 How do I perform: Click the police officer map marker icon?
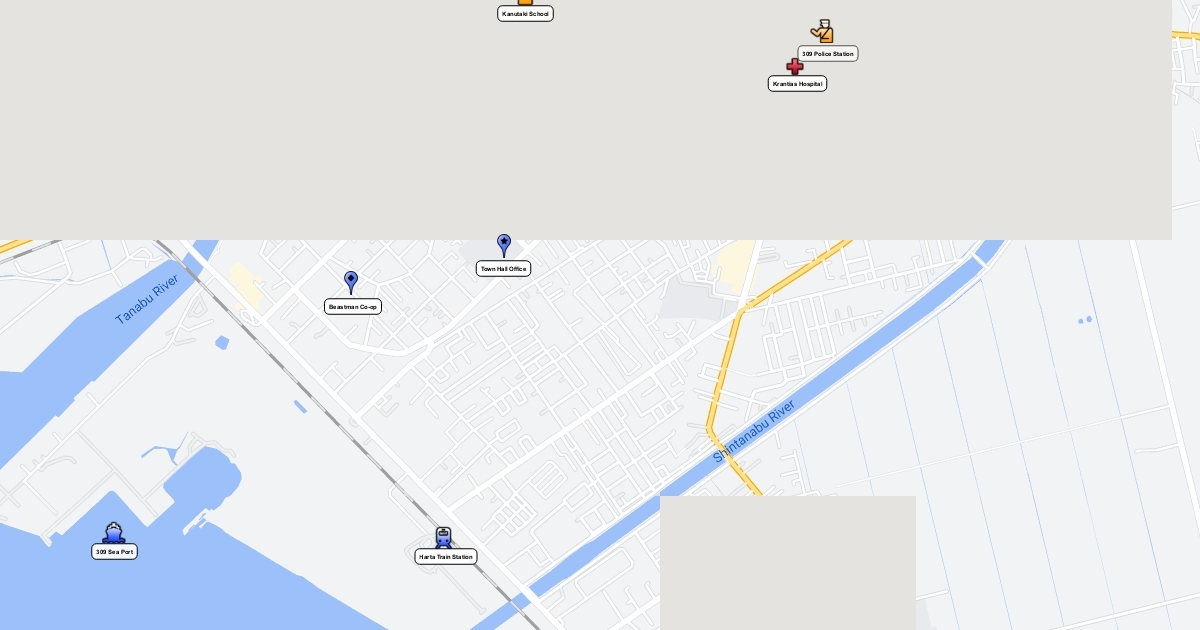[822, 31]
